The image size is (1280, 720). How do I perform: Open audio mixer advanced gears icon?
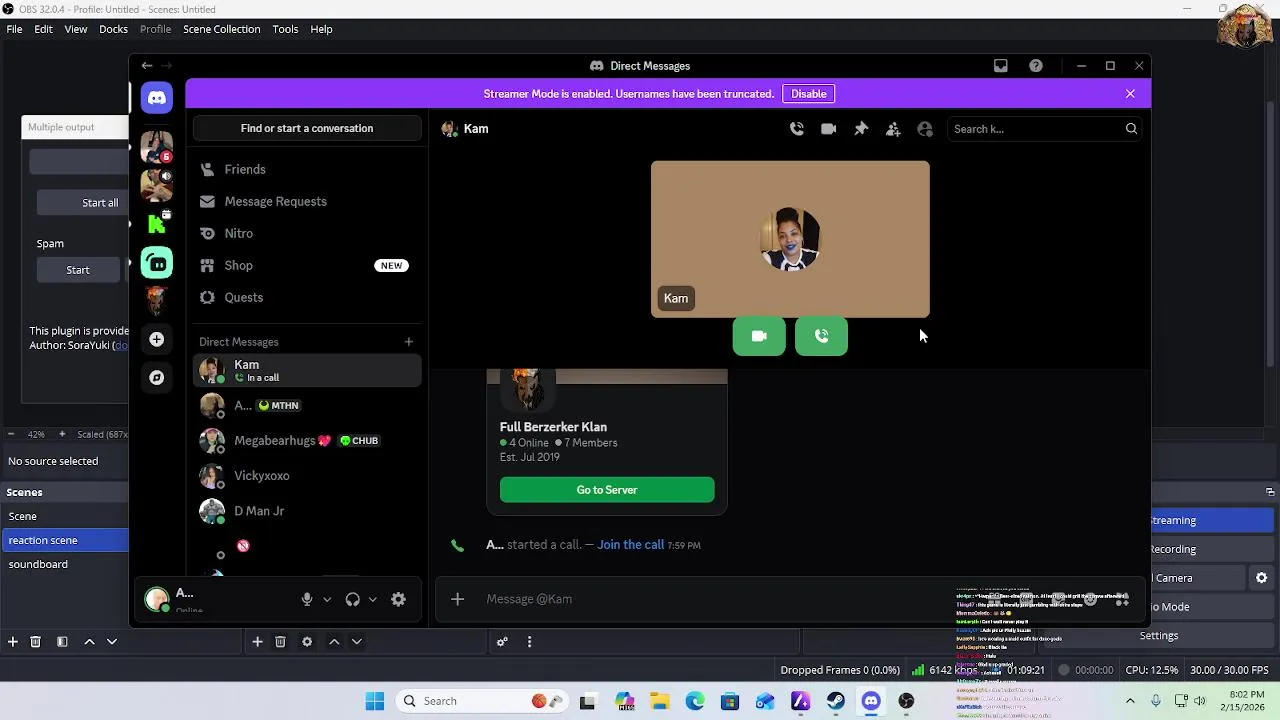pos(502,642)
